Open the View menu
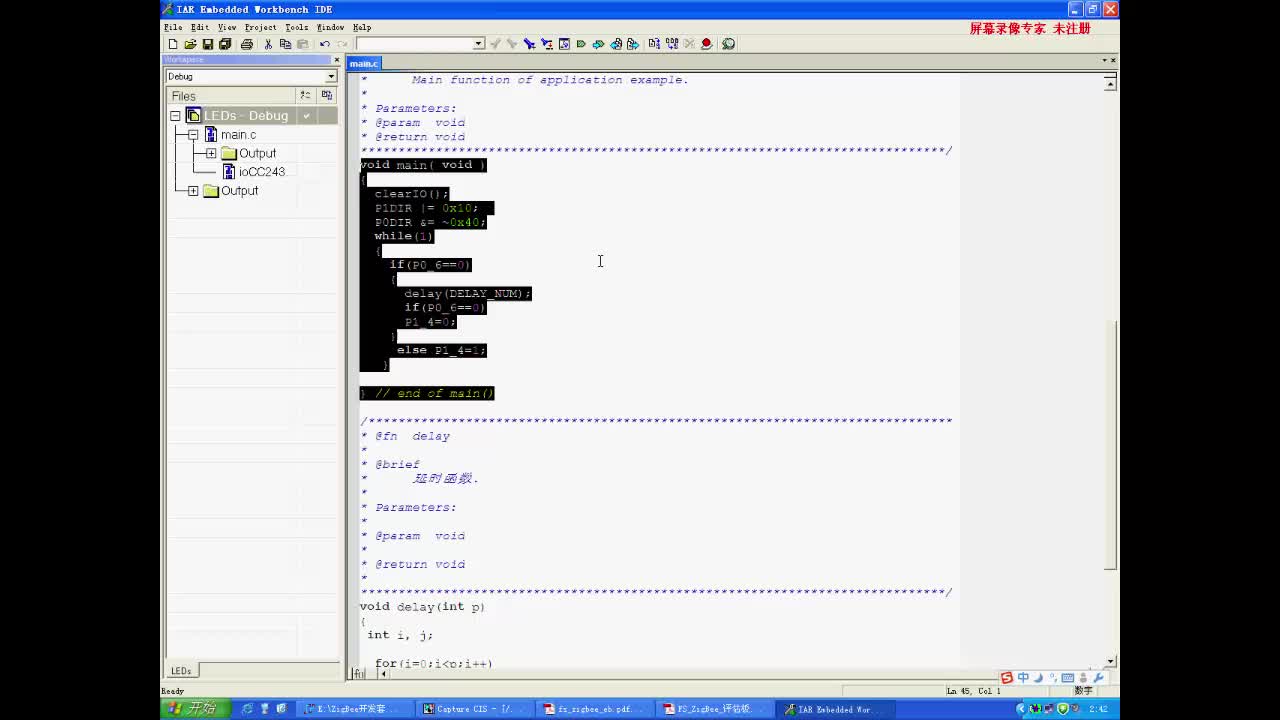1280x720 pixels. tap(227, 27)
